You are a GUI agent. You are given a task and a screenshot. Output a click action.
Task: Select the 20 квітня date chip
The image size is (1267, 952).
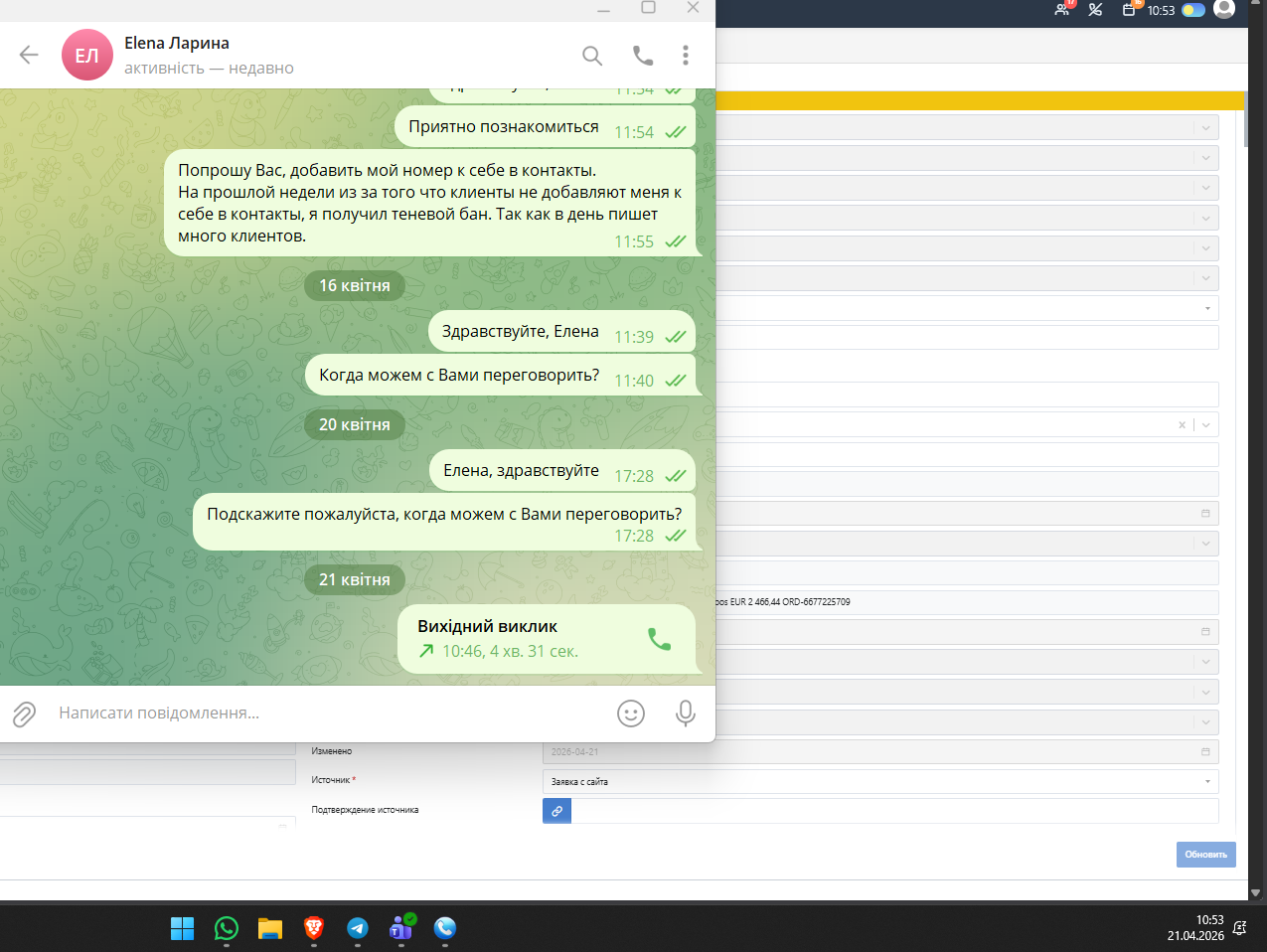(x=355, y=424)
